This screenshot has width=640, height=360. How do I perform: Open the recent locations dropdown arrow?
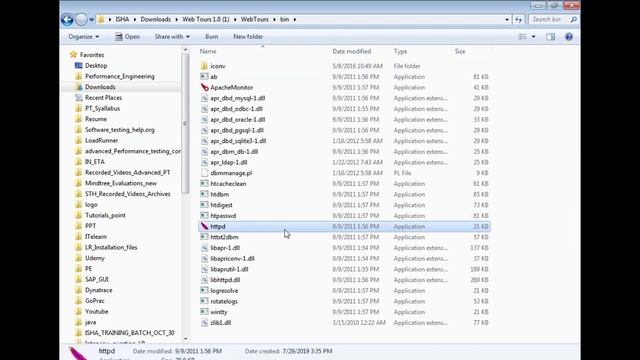click(91, 20)
